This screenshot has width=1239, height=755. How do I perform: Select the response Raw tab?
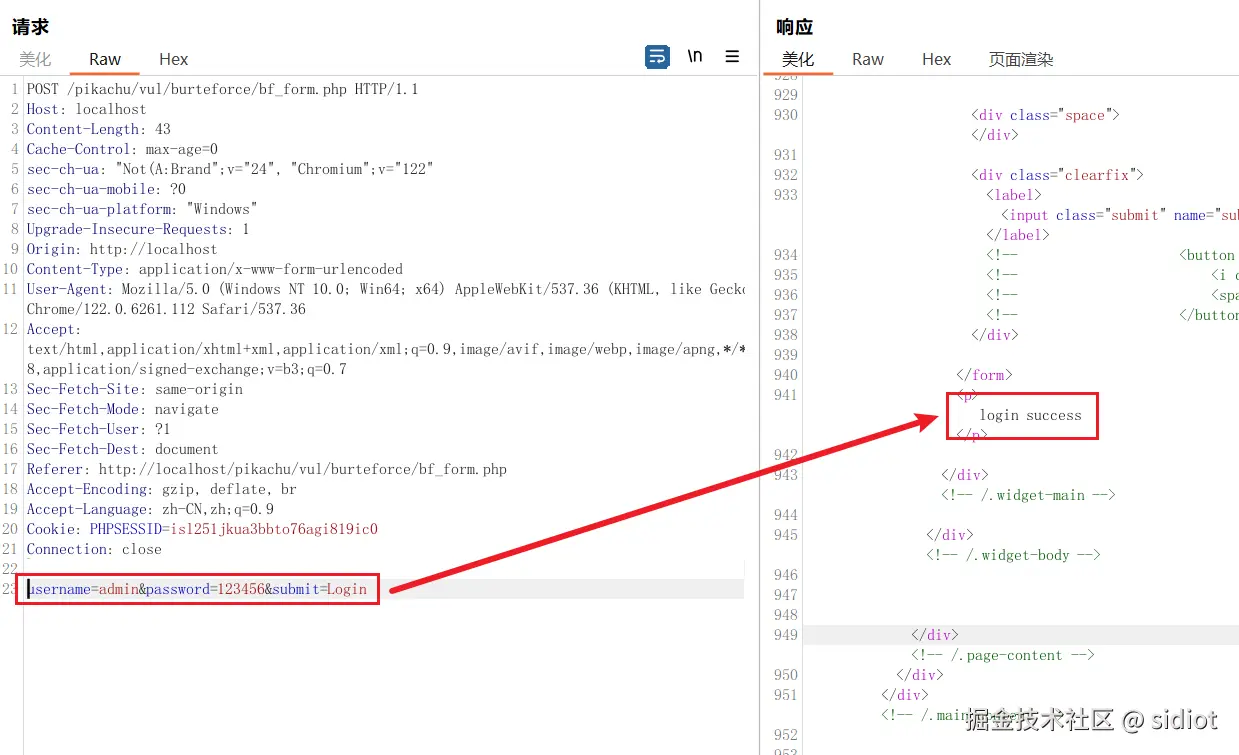pos(868,59)
